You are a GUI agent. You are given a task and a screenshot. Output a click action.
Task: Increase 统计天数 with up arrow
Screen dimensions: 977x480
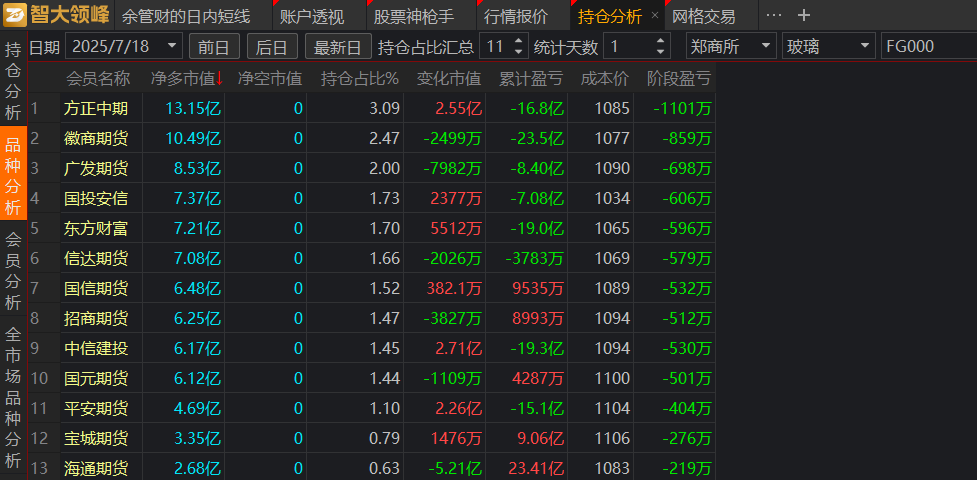point(660,40)
